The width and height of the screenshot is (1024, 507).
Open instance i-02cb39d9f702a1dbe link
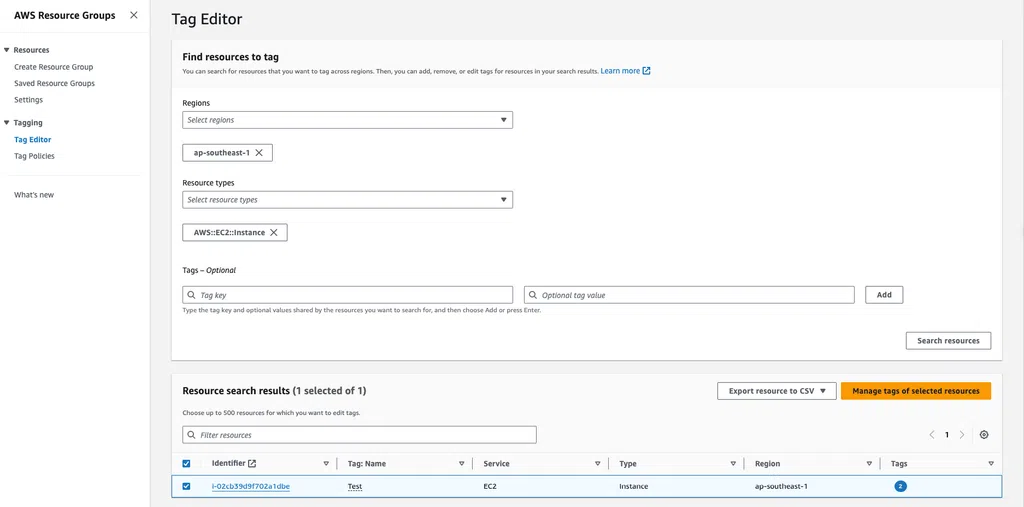pyautogui.click(x=251, y=486)
